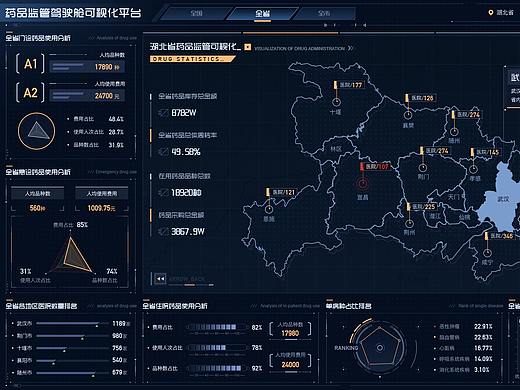Screen dimensions: 520x390
Task: Select the 荆州 map marker circle
Action: coord(409,223)
